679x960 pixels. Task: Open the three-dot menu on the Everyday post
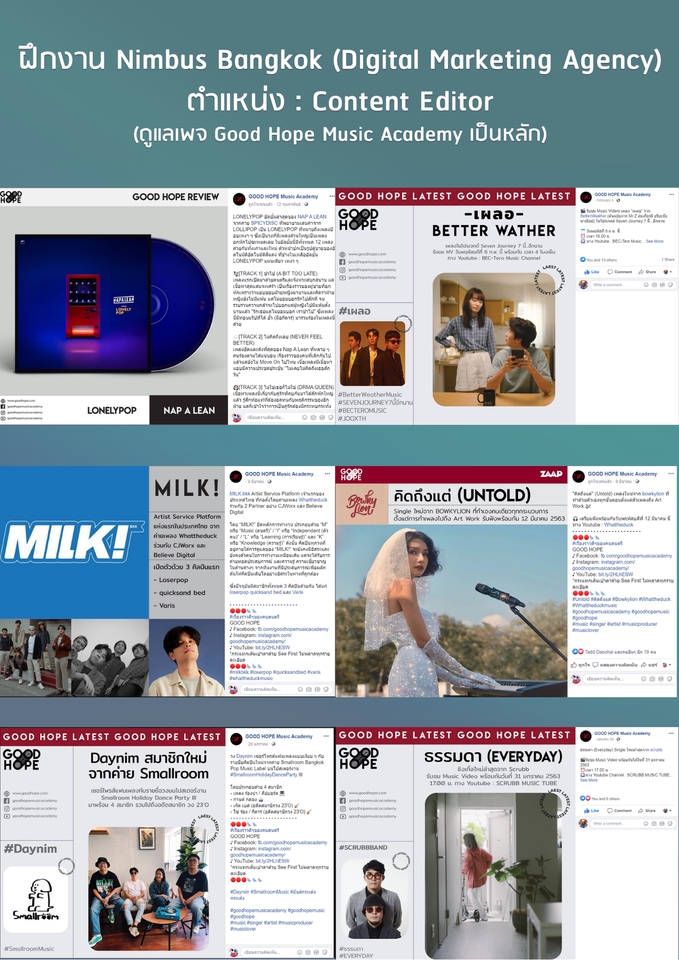tap(672, 733)
